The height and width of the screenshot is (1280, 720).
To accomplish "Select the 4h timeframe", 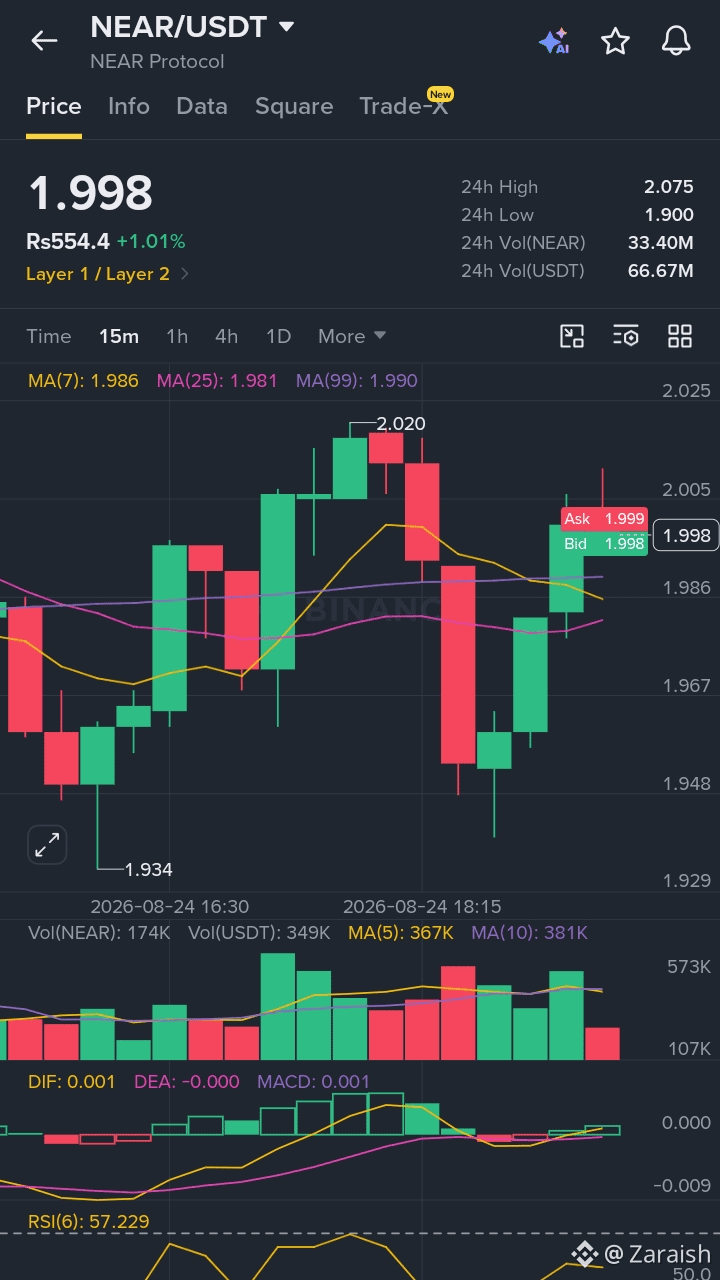I will point(227,336).
